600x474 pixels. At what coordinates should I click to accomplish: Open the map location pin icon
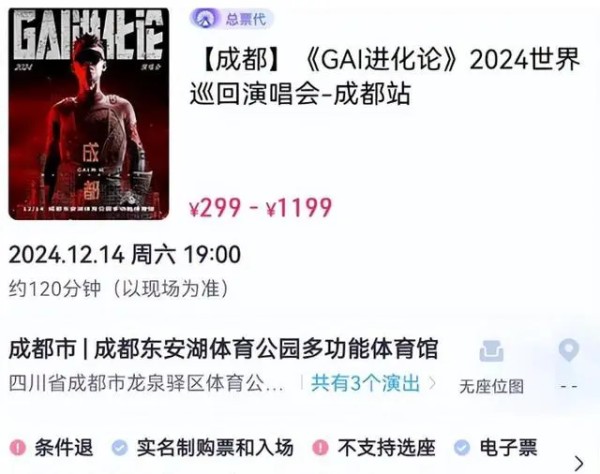(x=569, y=350)
